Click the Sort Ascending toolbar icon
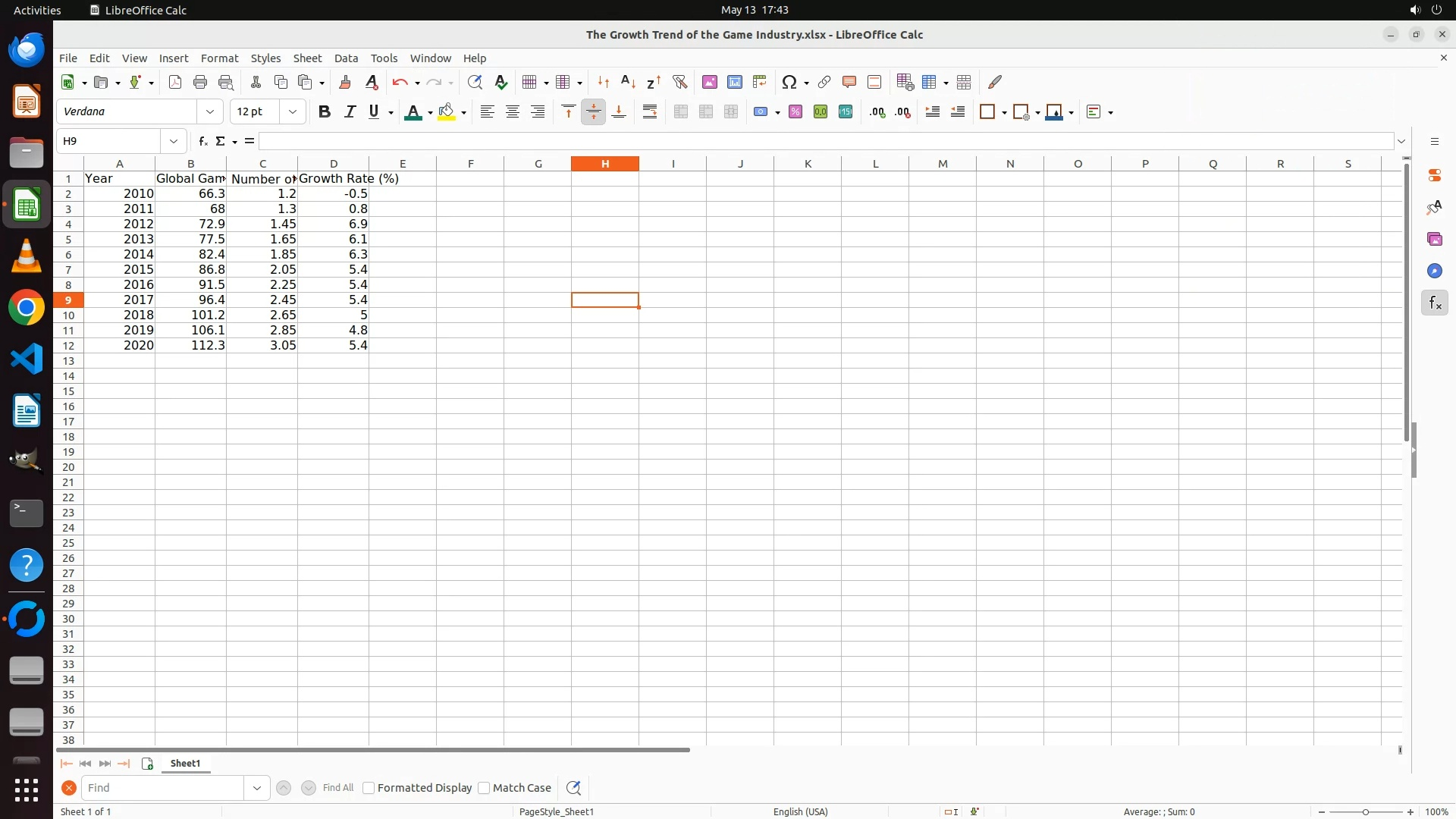1456x819 pixels. click(x=628, y=82)
